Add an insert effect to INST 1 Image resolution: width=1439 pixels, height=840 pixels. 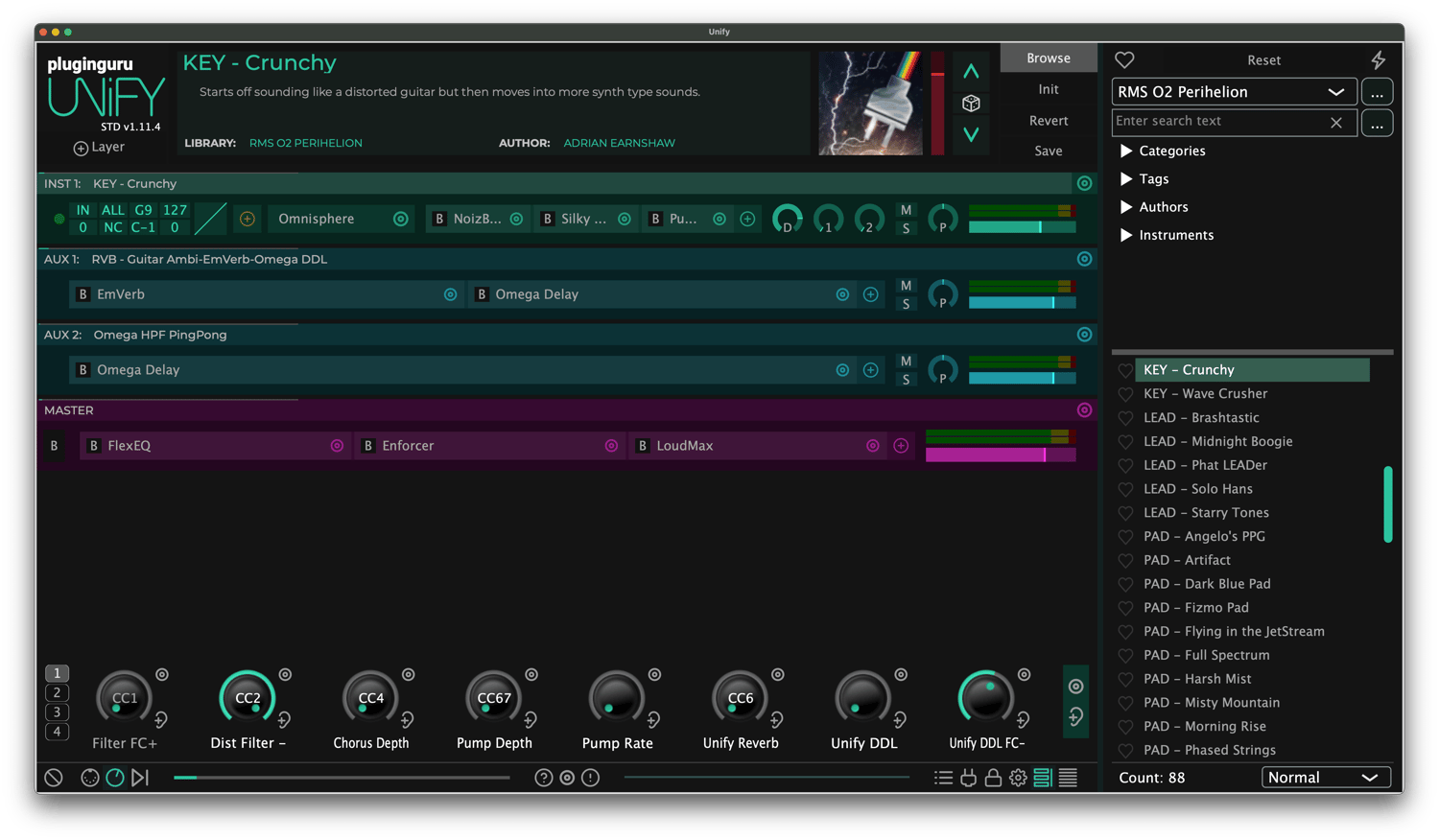(x=747, y=219)
